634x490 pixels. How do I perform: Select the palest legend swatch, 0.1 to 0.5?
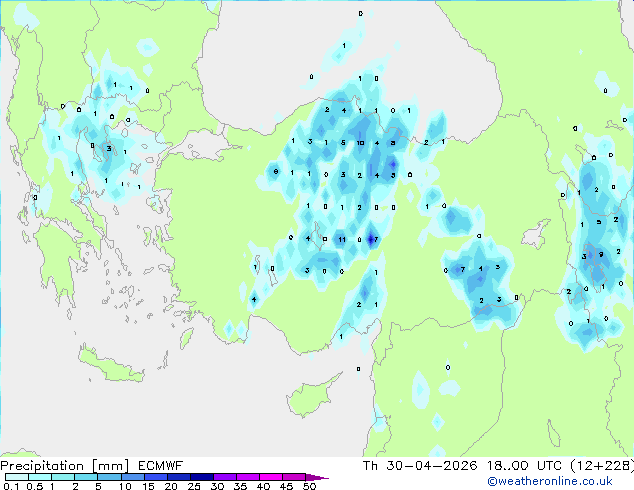click(x=17, y=477)
